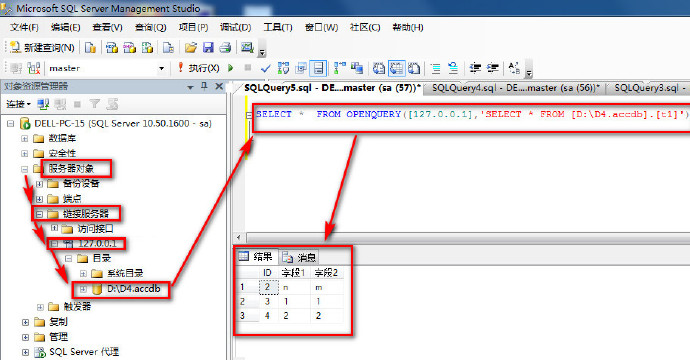Switch to the SQLQuery3.sql tab
The height and width of the screenshot is (360, 690).
pos(649,88)
